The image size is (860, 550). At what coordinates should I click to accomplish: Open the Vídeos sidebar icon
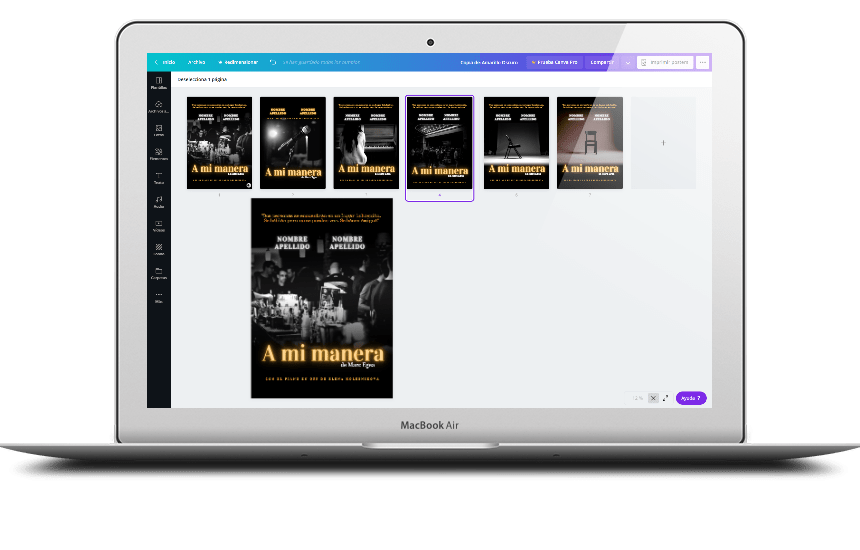point(159,225)
